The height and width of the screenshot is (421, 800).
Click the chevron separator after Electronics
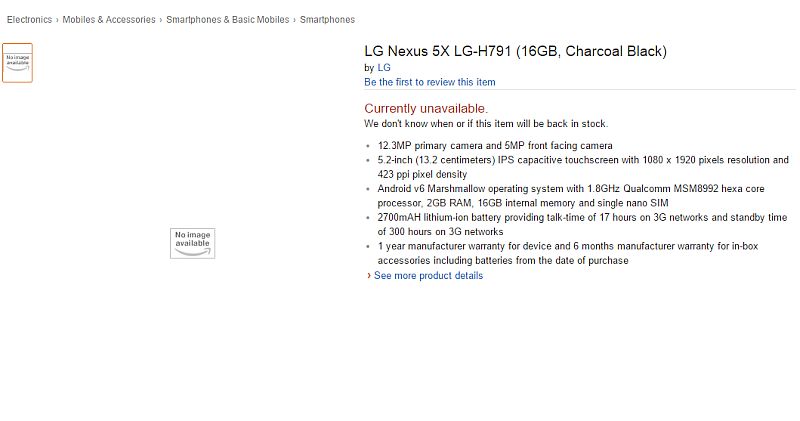[57, 20]
